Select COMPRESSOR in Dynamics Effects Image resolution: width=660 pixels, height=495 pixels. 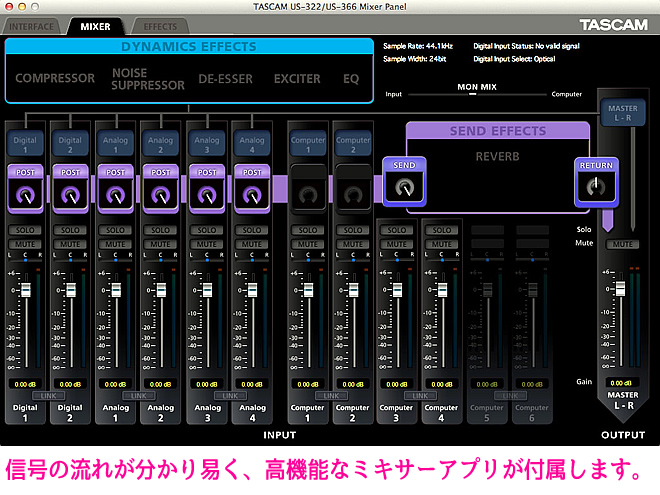point(55,78)
